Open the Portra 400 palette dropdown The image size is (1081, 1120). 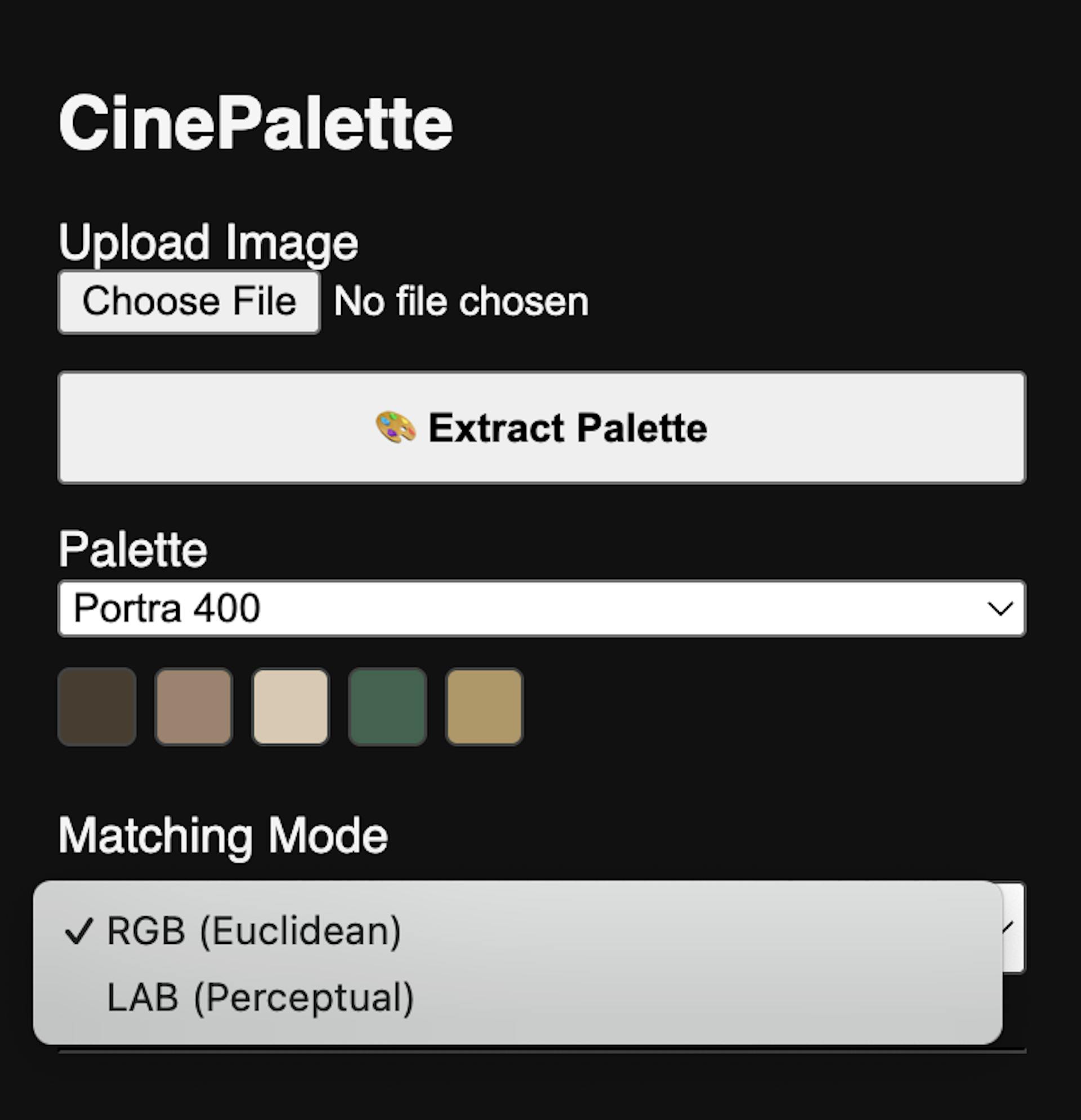click(x=542, y=608)
